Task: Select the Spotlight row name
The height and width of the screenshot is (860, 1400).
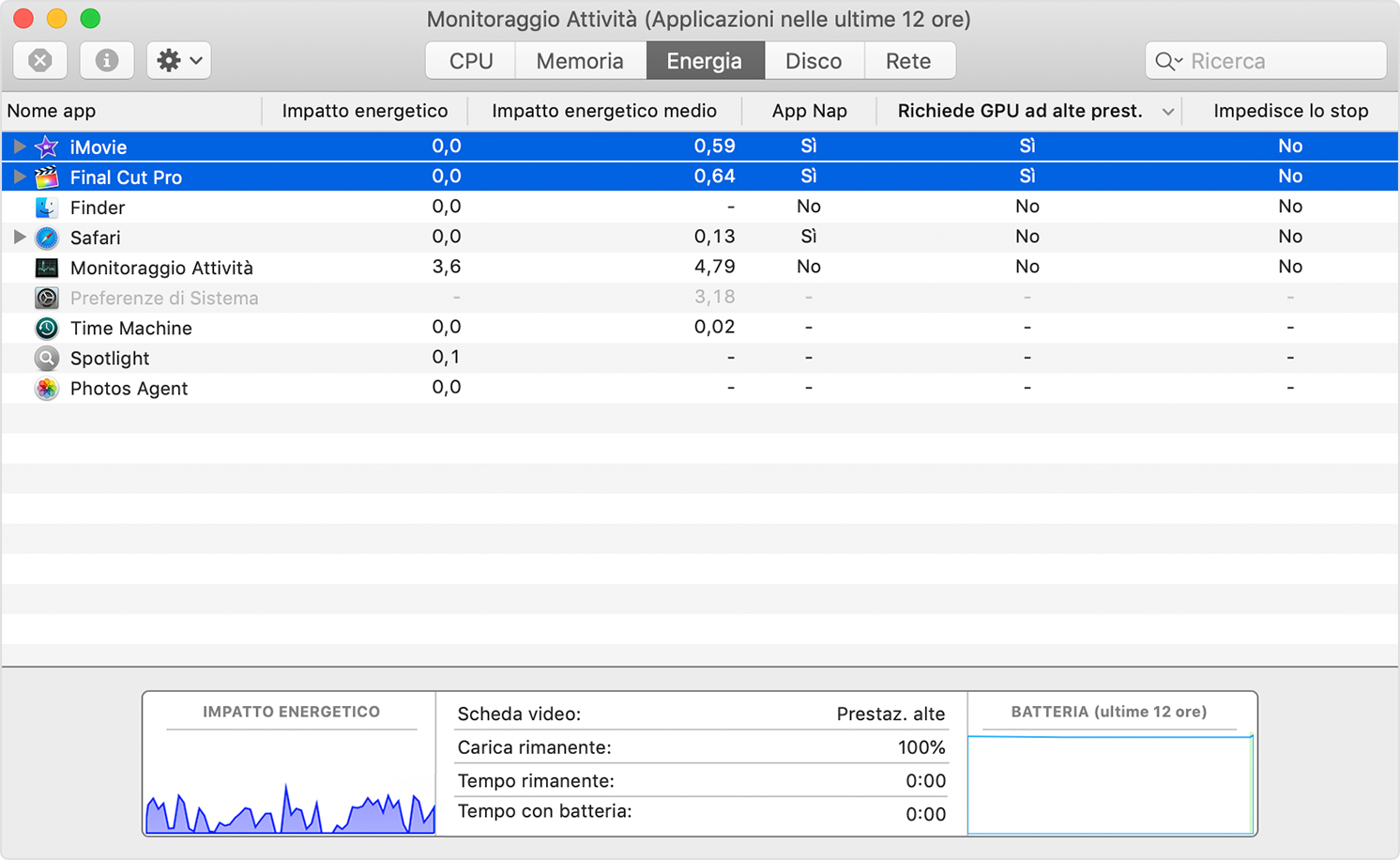Action: tap(110, 358)
